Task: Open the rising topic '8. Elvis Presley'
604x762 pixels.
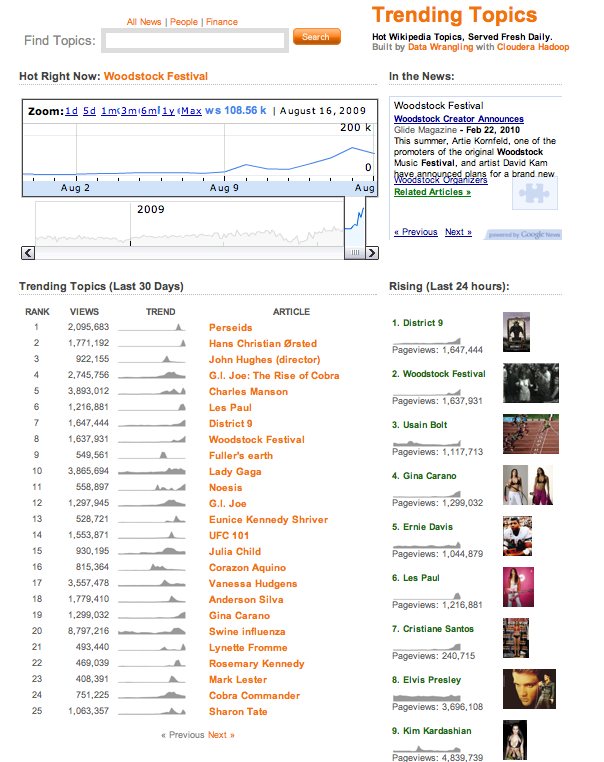Action: tap(426, 680)
